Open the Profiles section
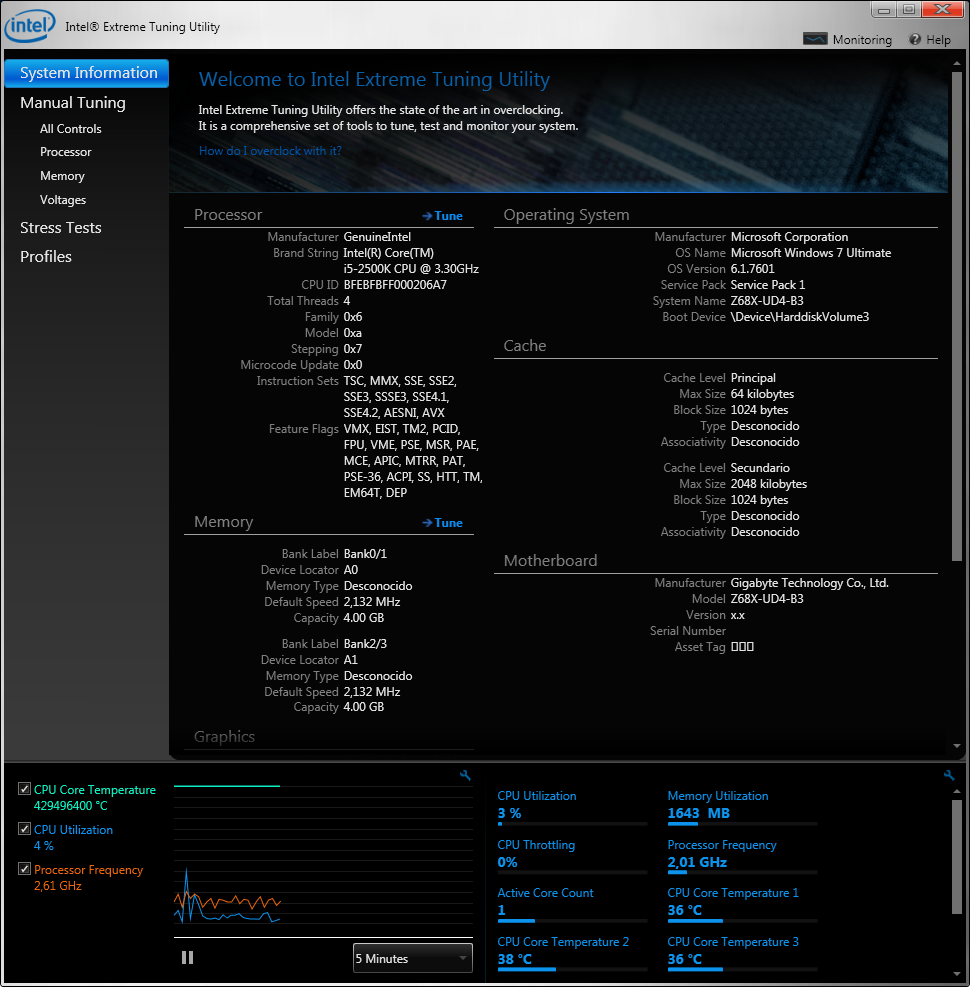This screenshot has width=970, height=987. tap(46, 257)
